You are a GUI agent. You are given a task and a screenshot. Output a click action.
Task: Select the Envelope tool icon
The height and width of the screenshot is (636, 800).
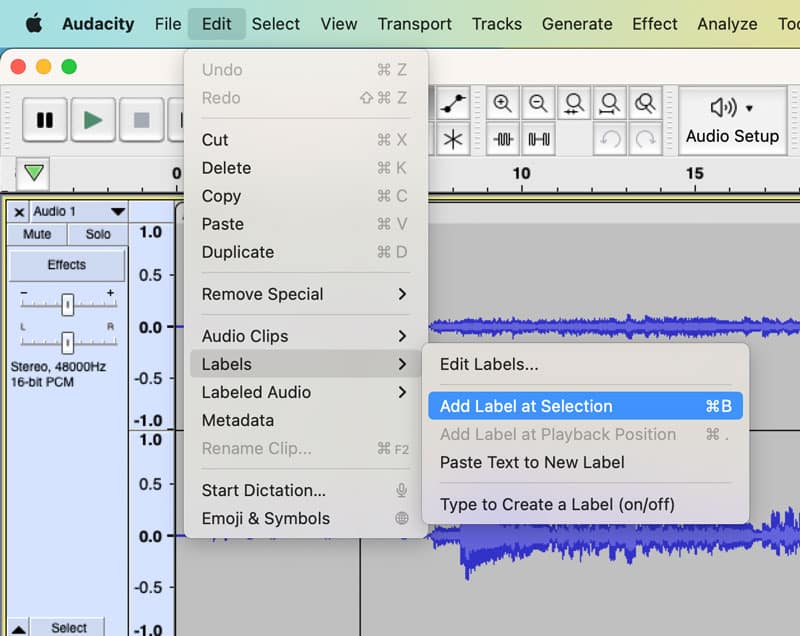tap(453, 103)
